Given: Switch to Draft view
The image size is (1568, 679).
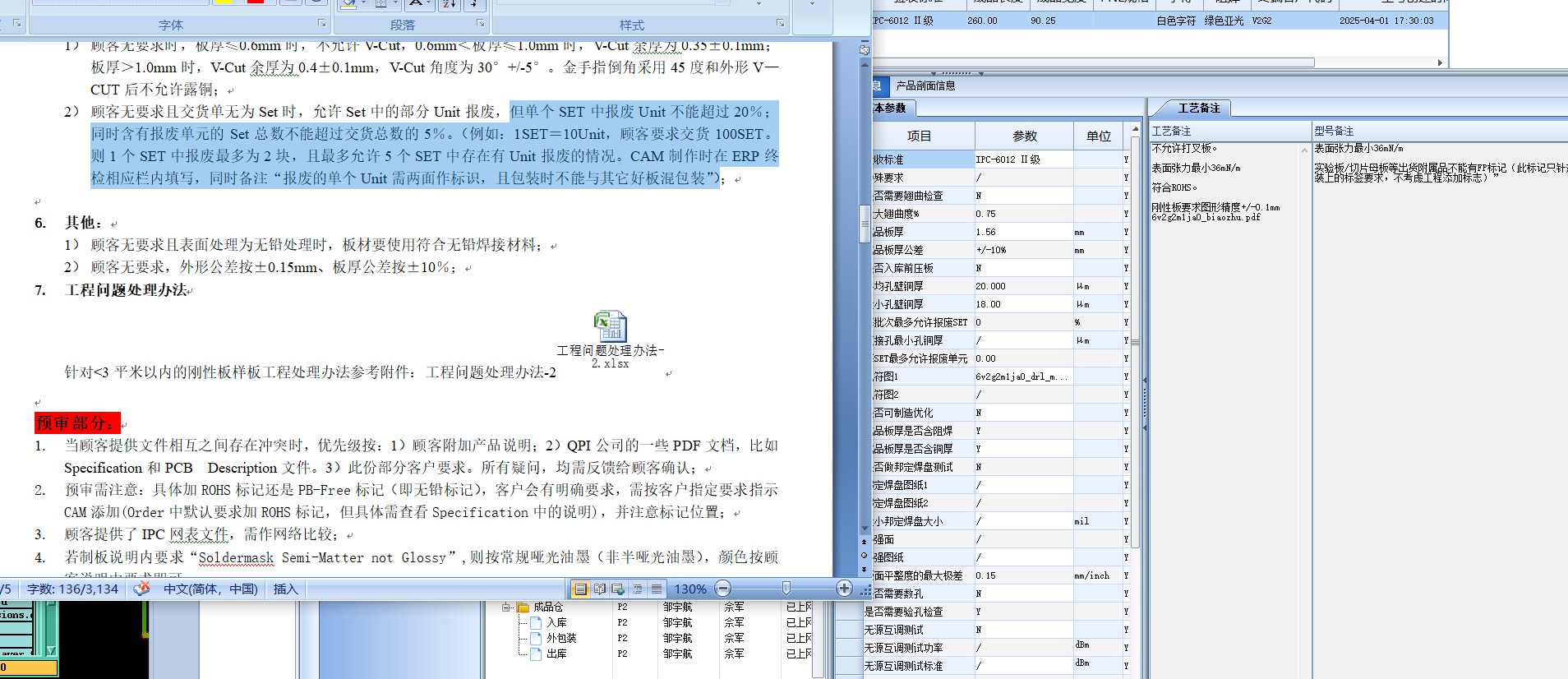Looking at the screenshot, I should point(656,589).
